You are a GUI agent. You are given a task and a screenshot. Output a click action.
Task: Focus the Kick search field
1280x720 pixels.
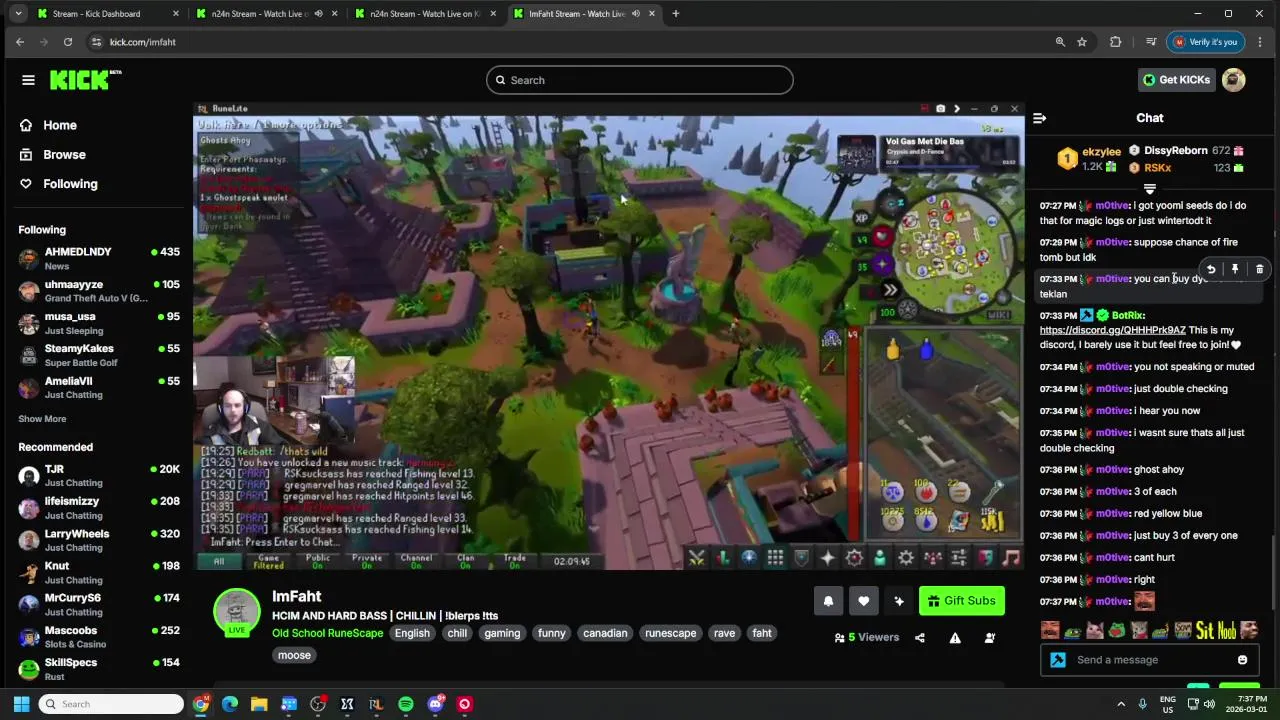coord(640,80)
